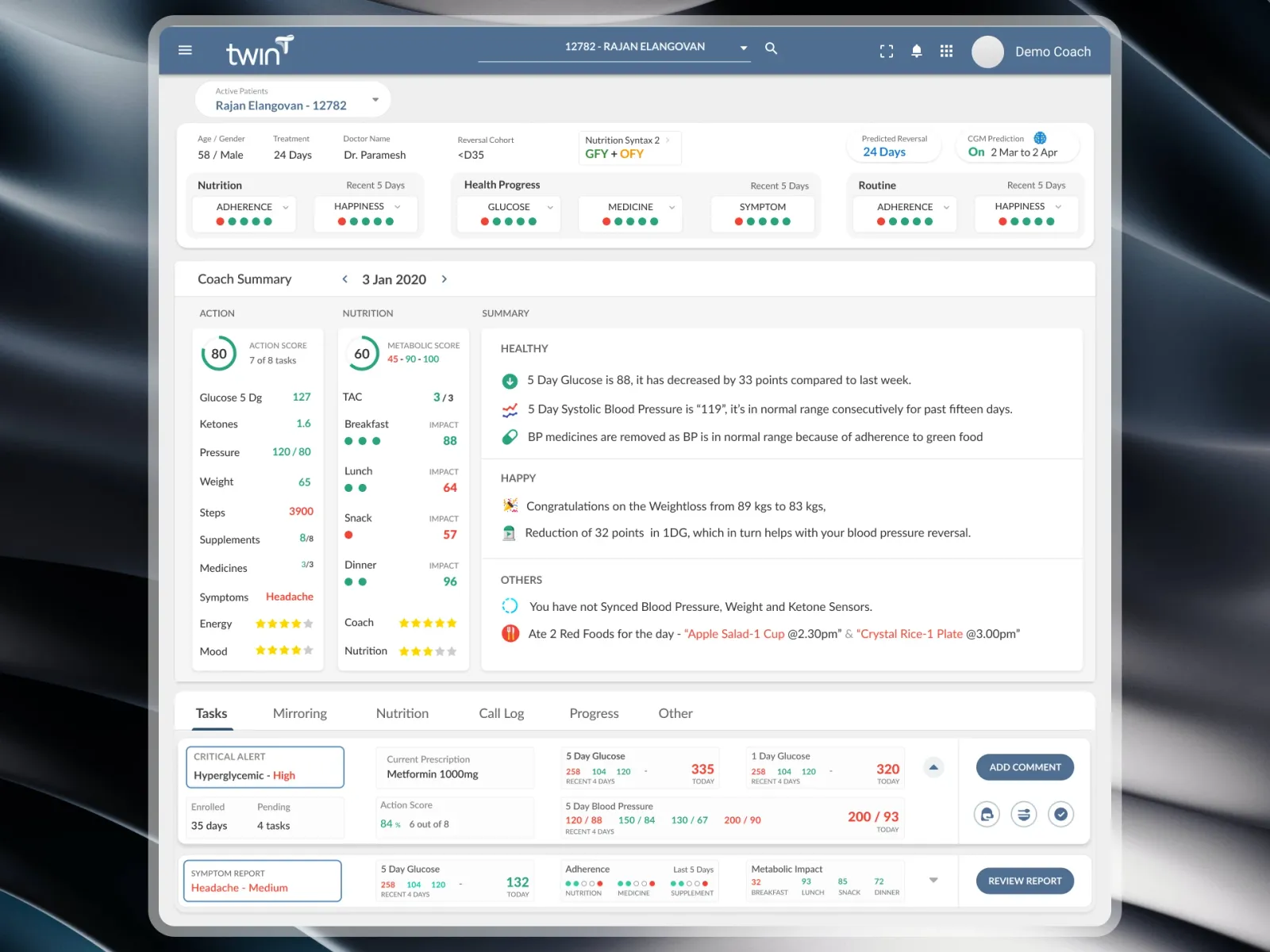Click the unsynced sensors icon
Screen dimensions: 1270x952
click(510, 606)
